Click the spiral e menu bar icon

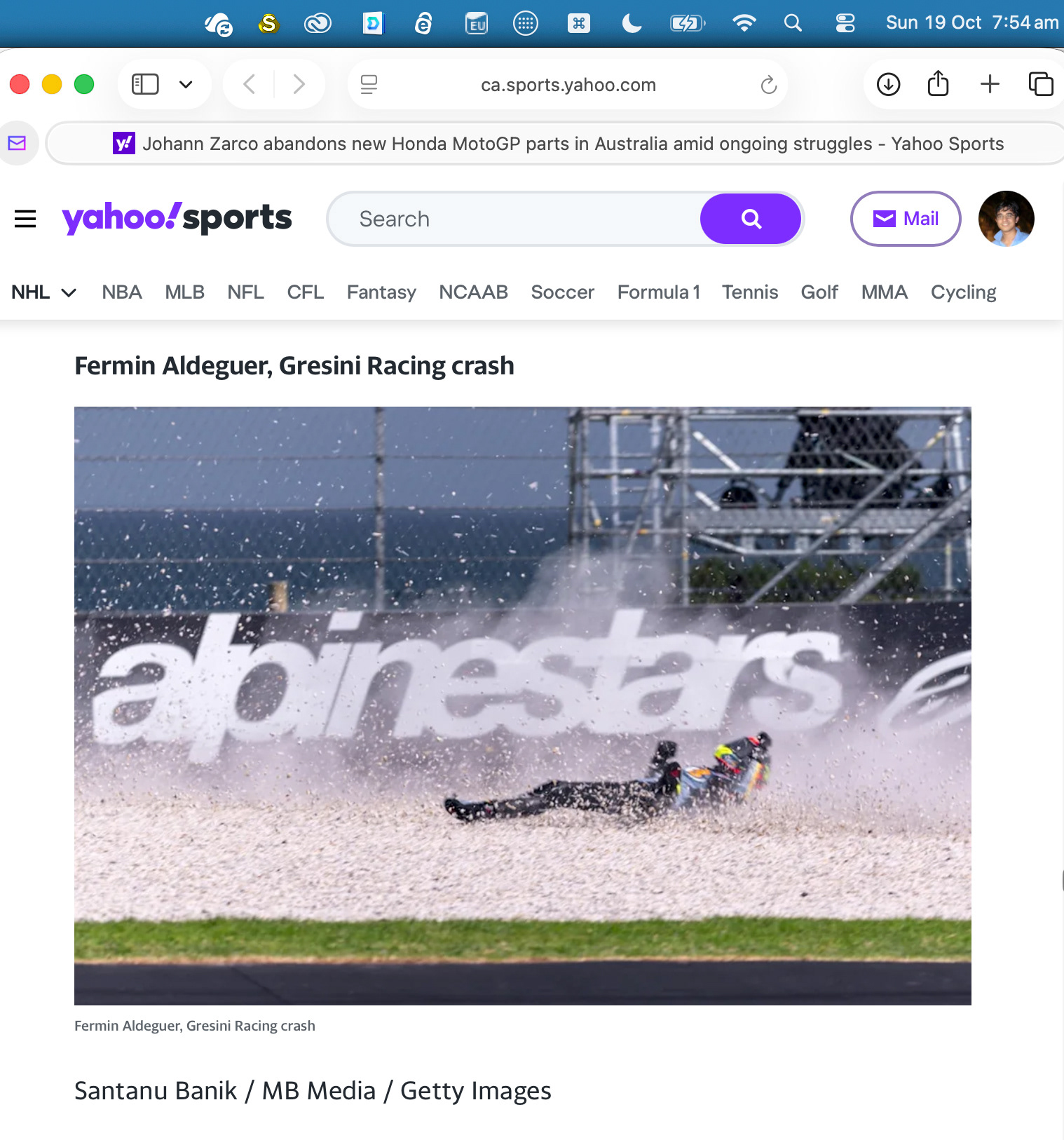coord(423,24)
